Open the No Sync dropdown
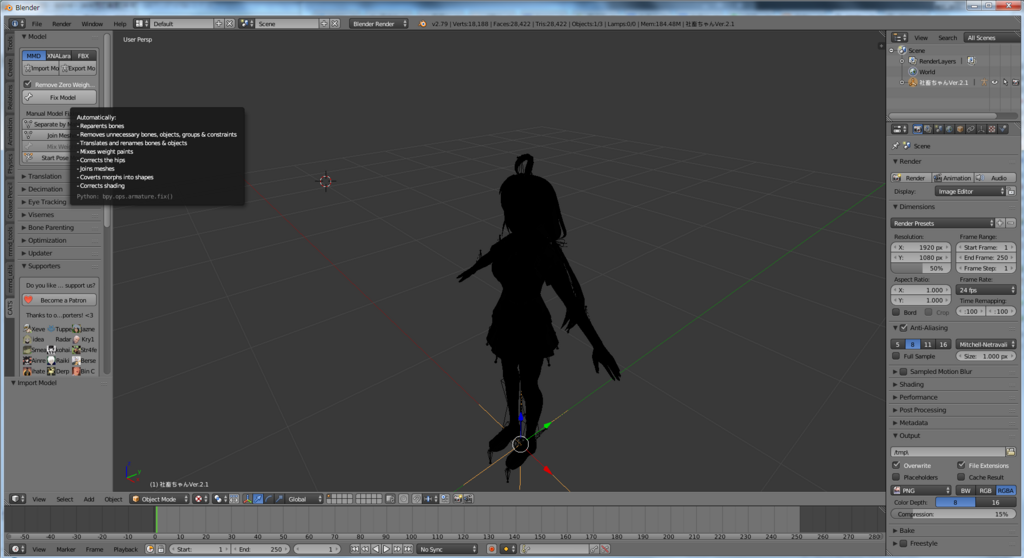This screenshot has width=1024, height=558. click(447, 550)
